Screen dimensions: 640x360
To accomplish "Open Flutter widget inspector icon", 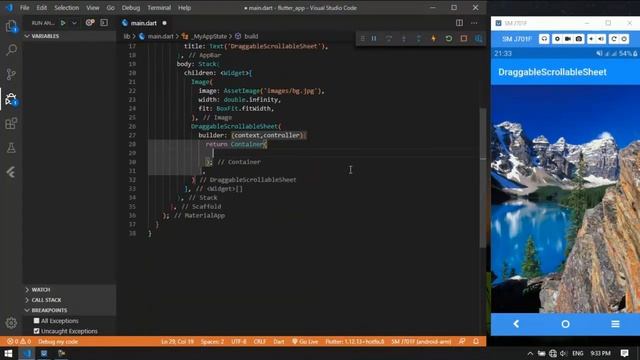I will (478, 39).
